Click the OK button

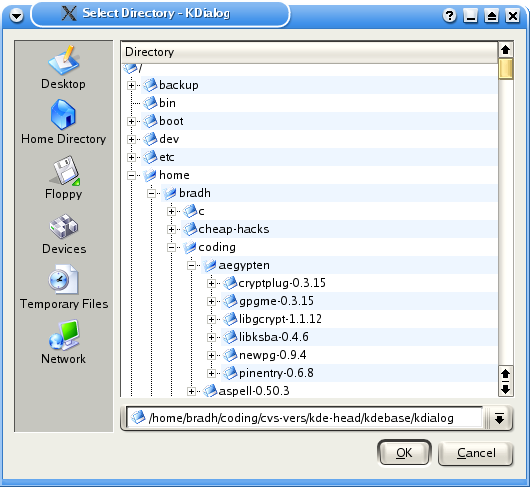(404, 453)
